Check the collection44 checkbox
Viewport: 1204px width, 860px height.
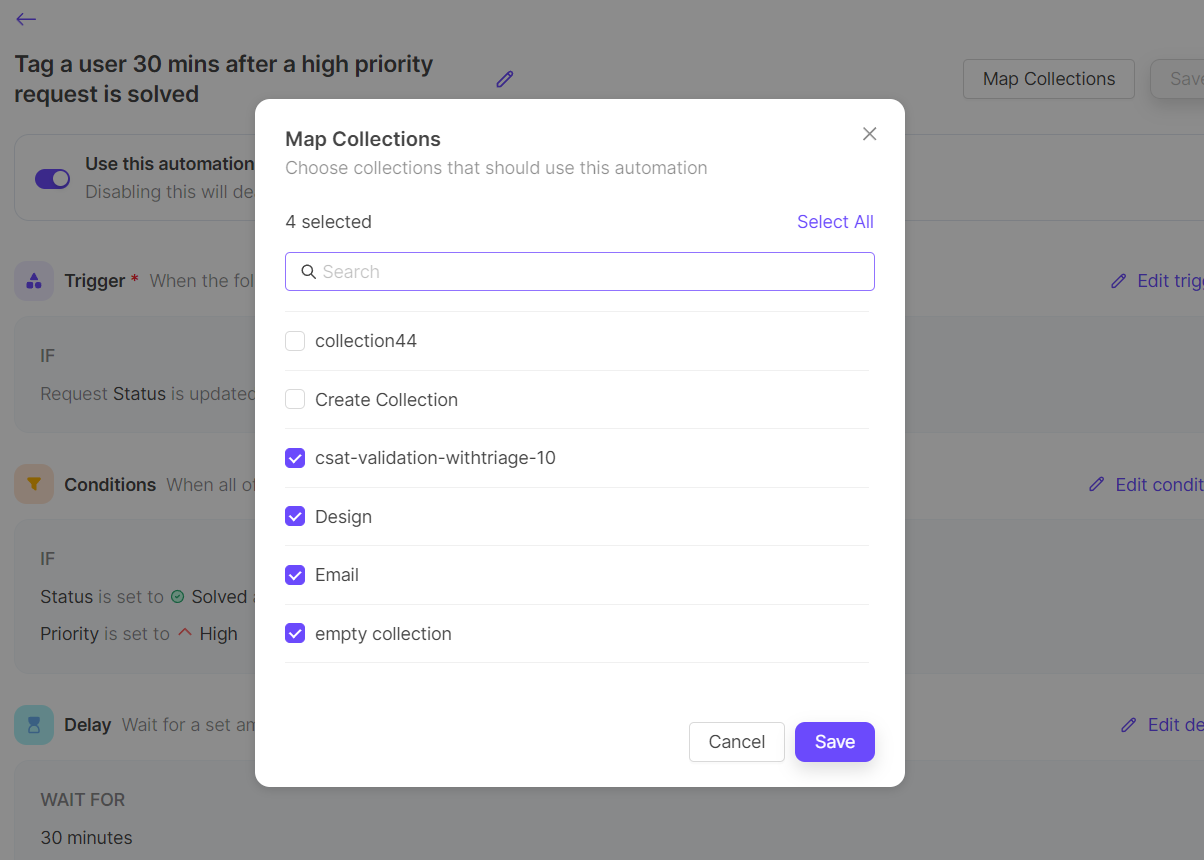coord(295,341)
